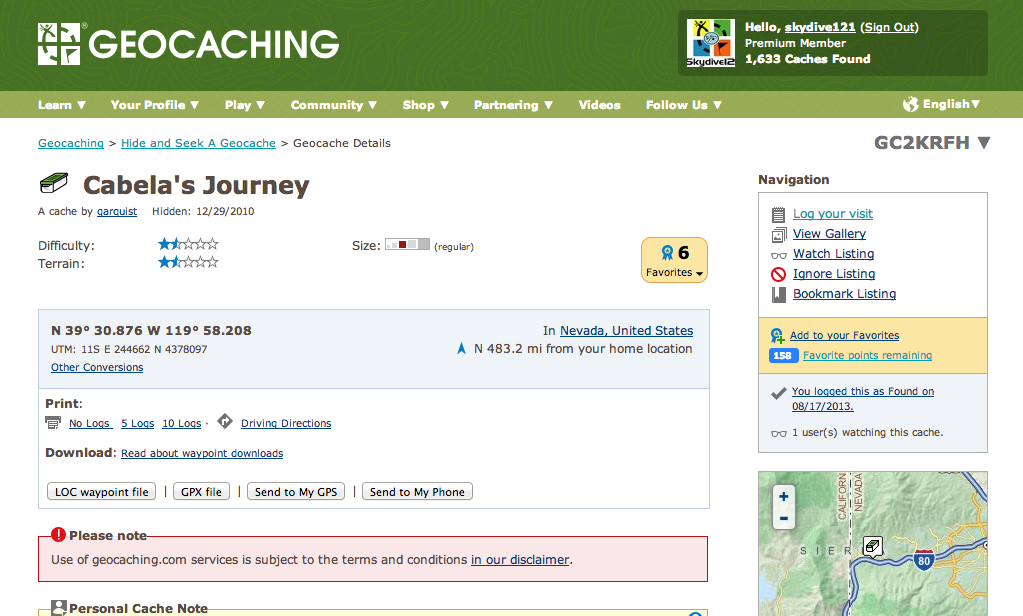The image size is (1023, 616).
Task: Open the Nevada, United States link
Action: (626, 331)
